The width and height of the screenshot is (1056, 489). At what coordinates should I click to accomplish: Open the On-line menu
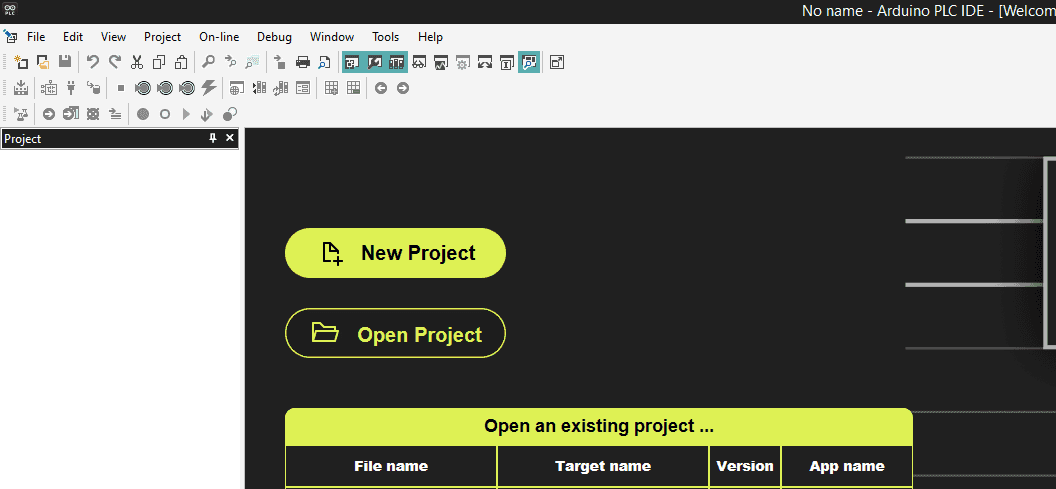pyautogui.click(x=219, y=37)
